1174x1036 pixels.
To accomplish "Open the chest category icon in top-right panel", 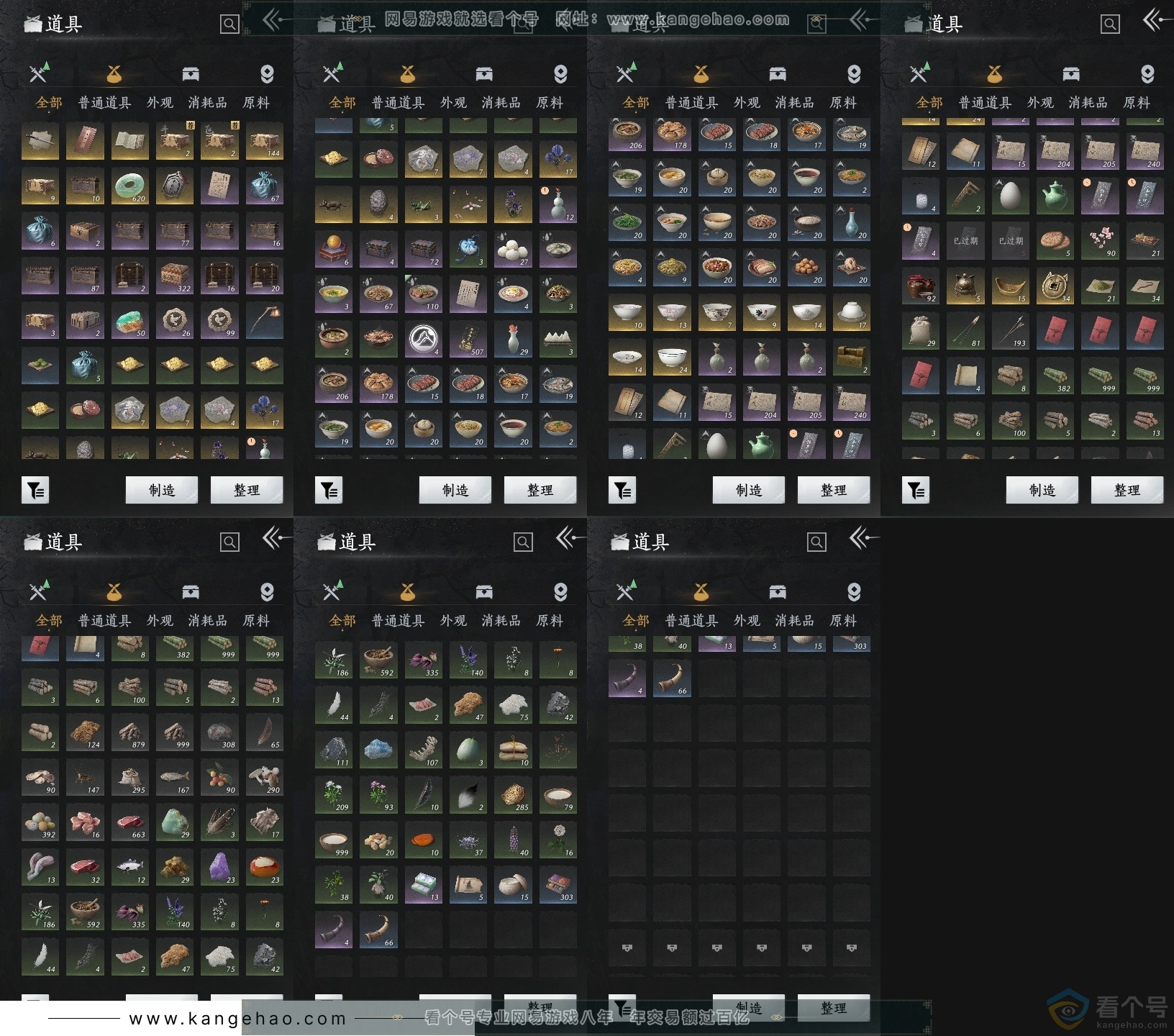I will tap(1071, 74).
